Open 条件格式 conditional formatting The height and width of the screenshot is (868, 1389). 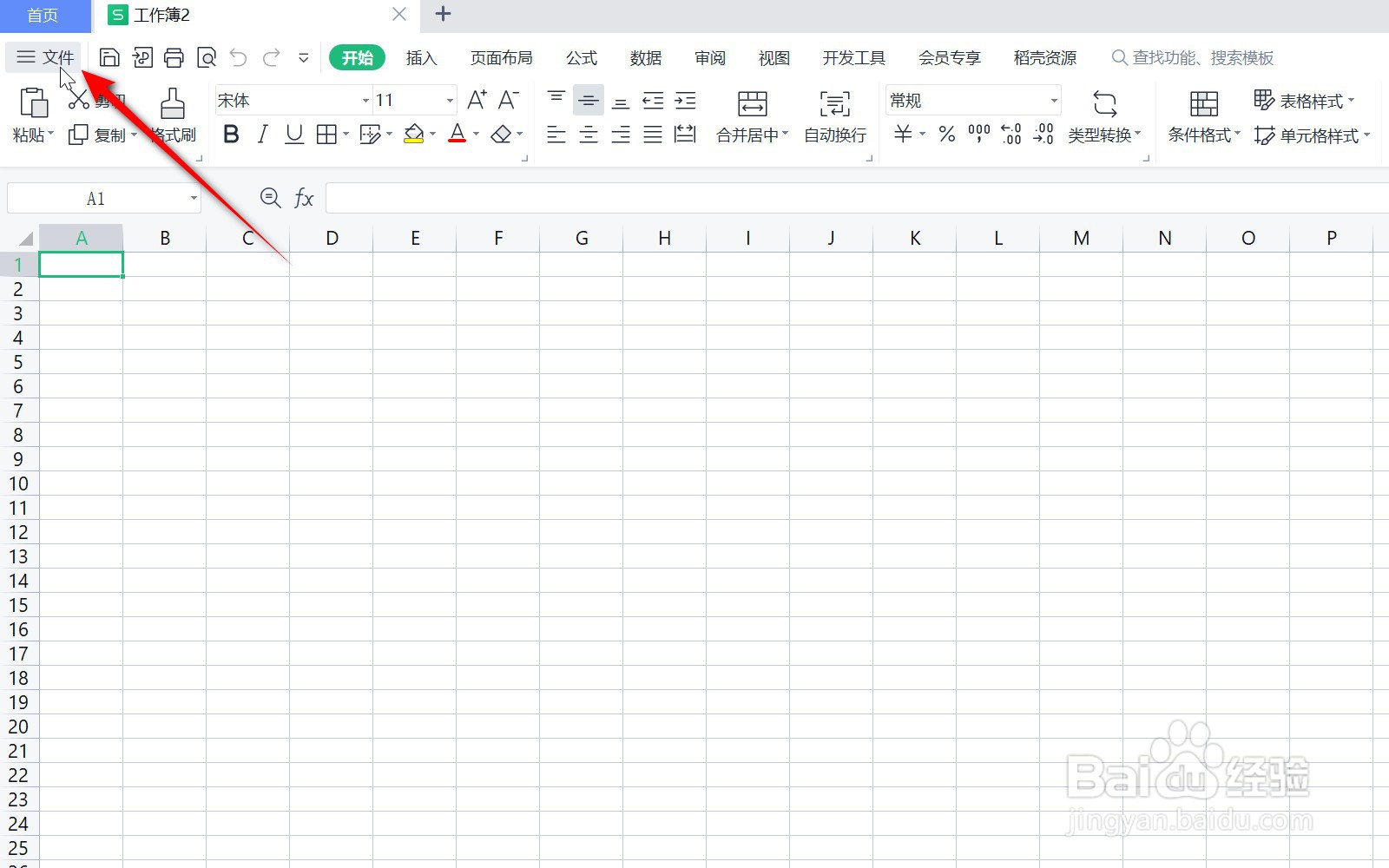[1203, 117]
